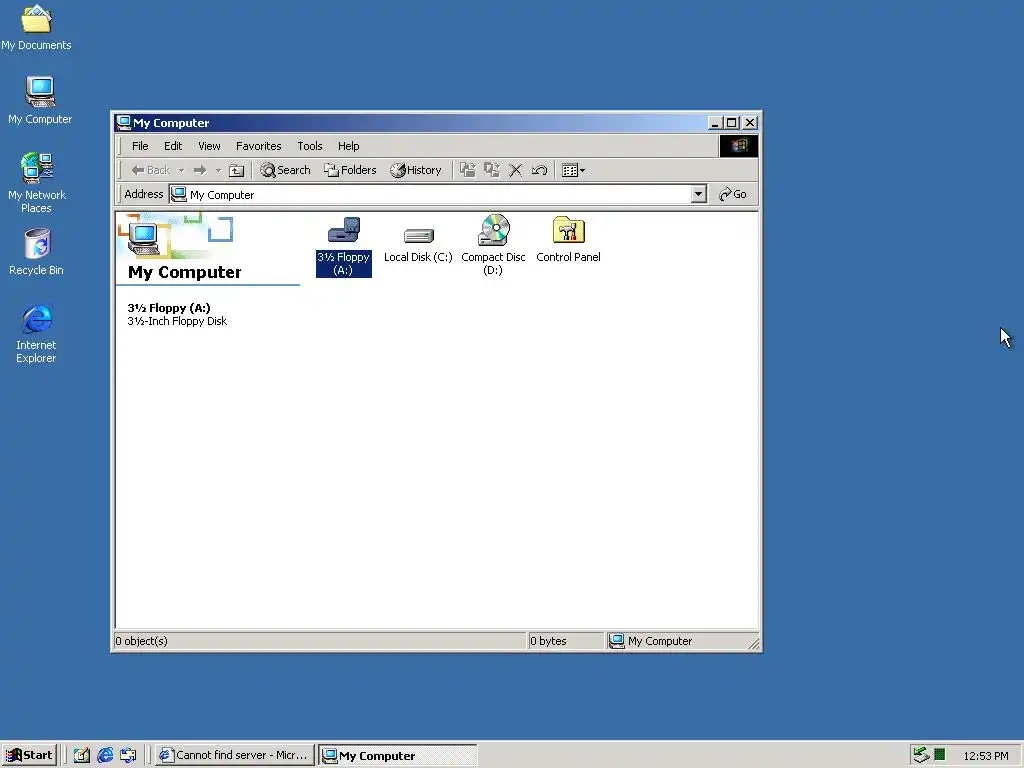Click the Delete X toolbar icon
This screenshot has height=768, width=1024.
click(515, 170)
